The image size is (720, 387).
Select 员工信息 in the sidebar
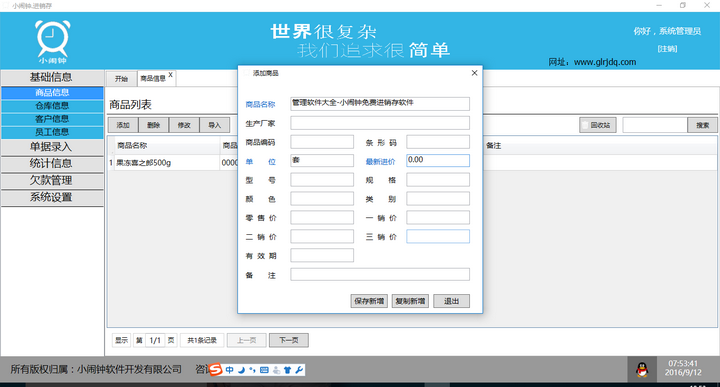52,132
